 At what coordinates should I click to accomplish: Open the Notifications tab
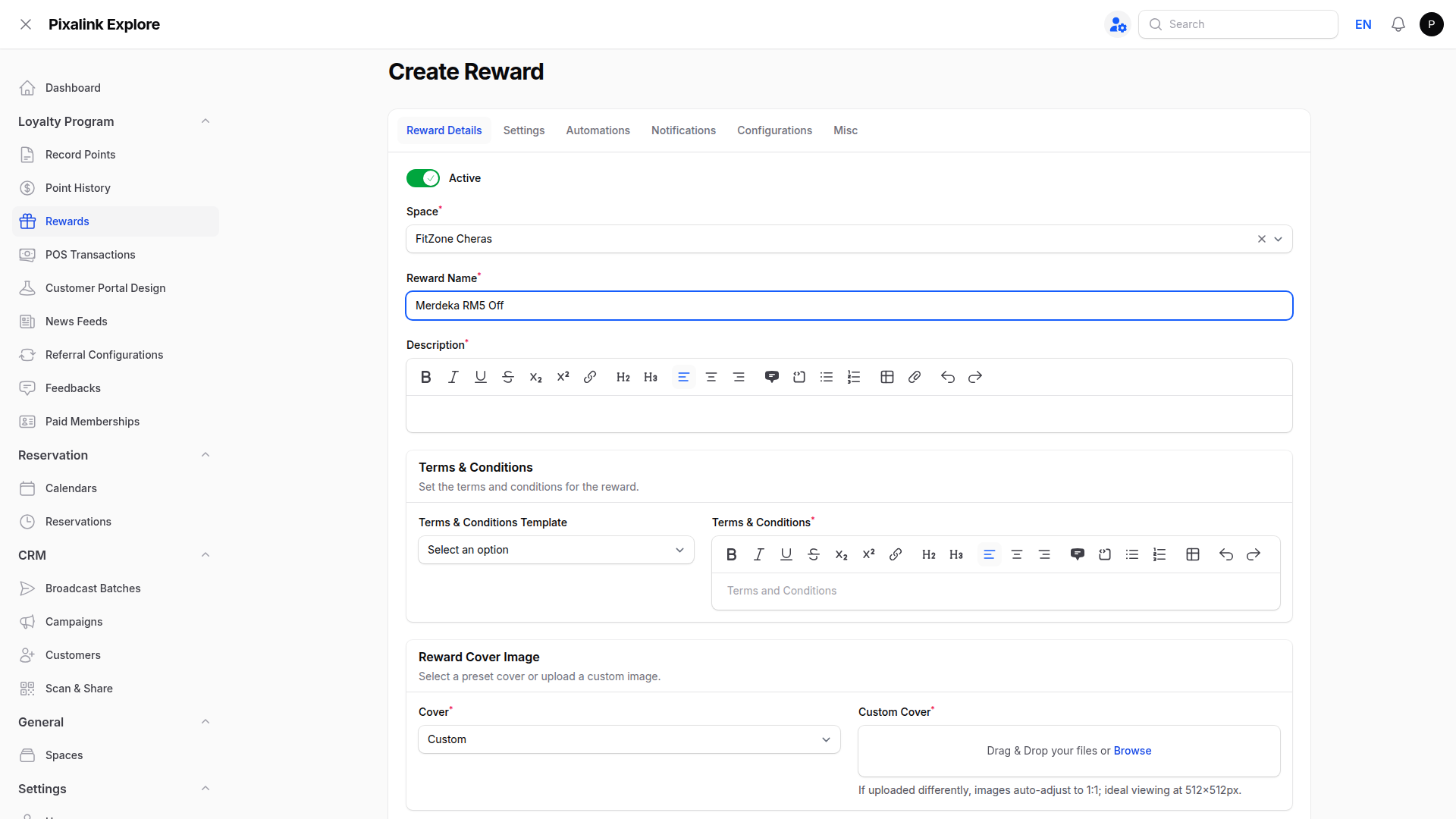click(683, 130)
